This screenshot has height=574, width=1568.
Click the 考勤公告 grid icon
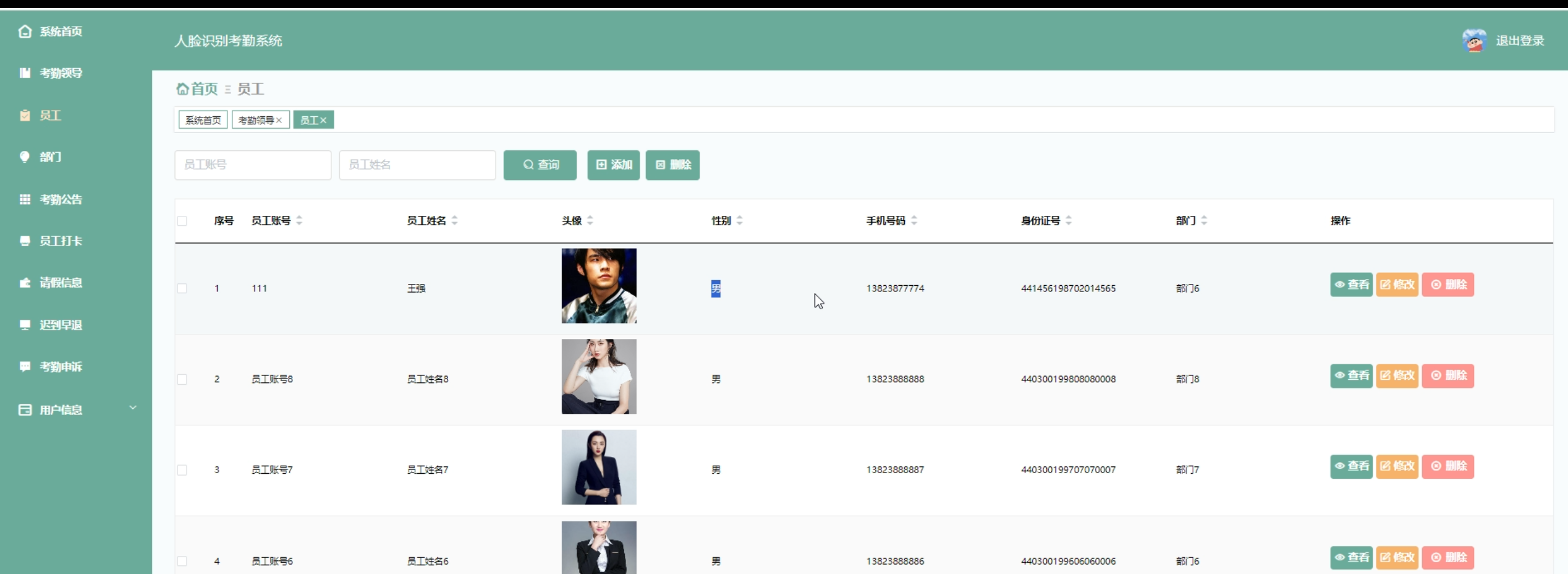(x=25, y=199)
